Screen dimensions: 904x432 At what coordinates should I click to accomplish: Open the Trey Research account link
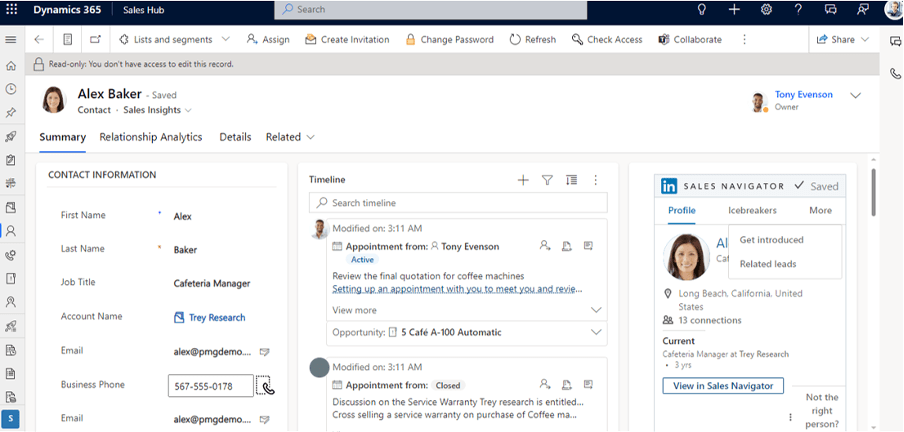(x=216, y=318)
